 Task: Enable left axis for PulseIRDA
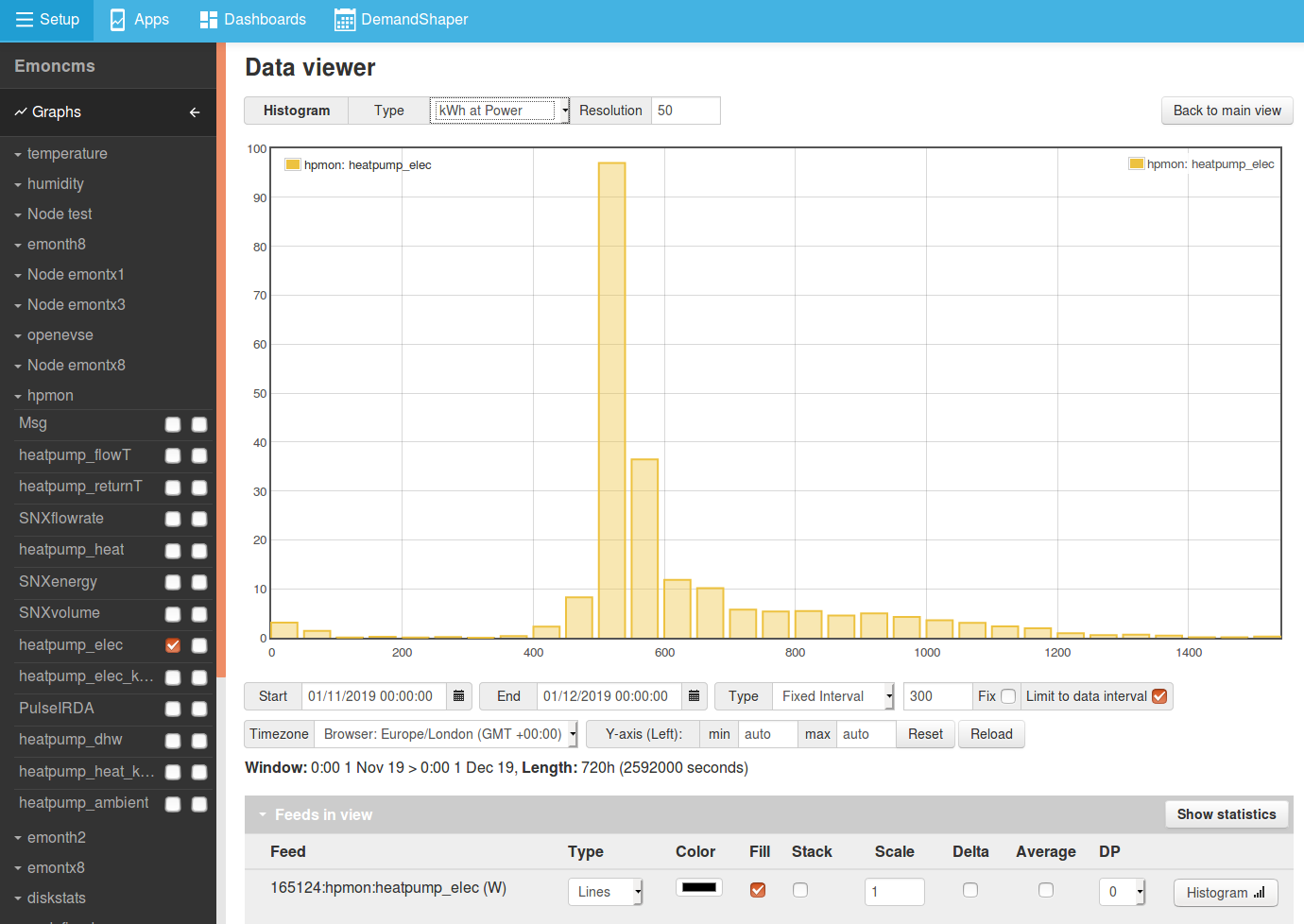[173, 709]
